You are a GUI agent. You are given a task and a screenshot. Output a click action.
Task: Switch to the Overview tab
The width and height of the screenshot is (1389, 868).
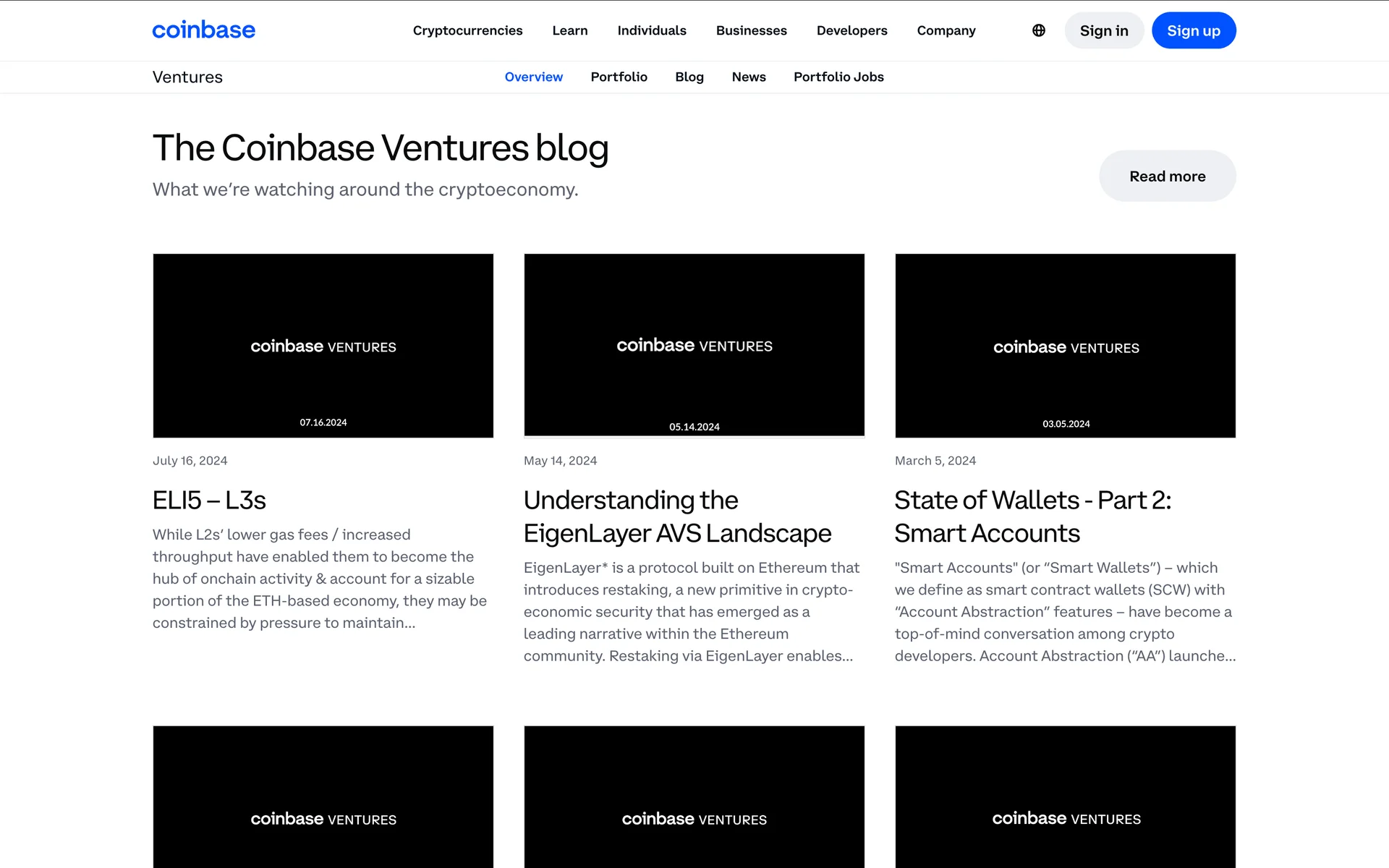(x=533, y=77)
